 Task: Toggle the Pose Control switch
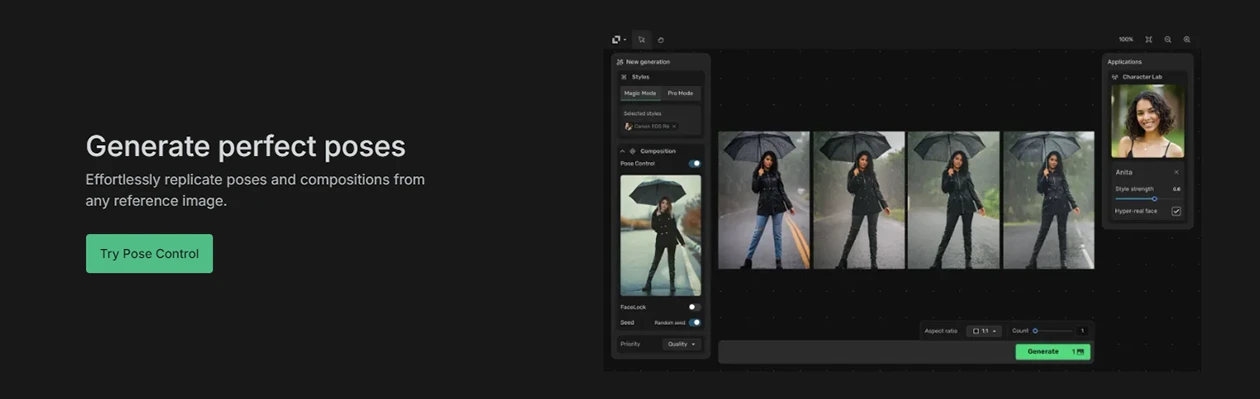[x=694, y=163]
